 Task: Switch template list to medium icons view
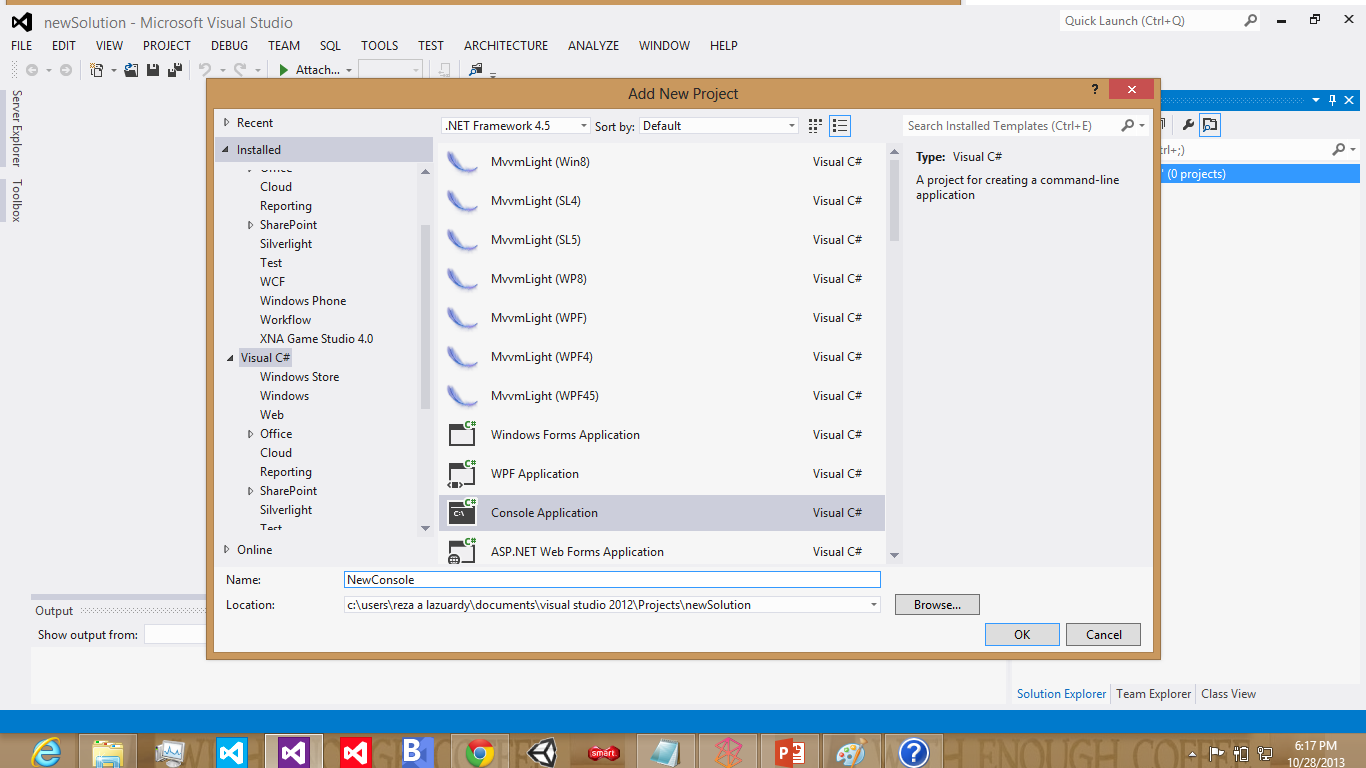[814, 125]
